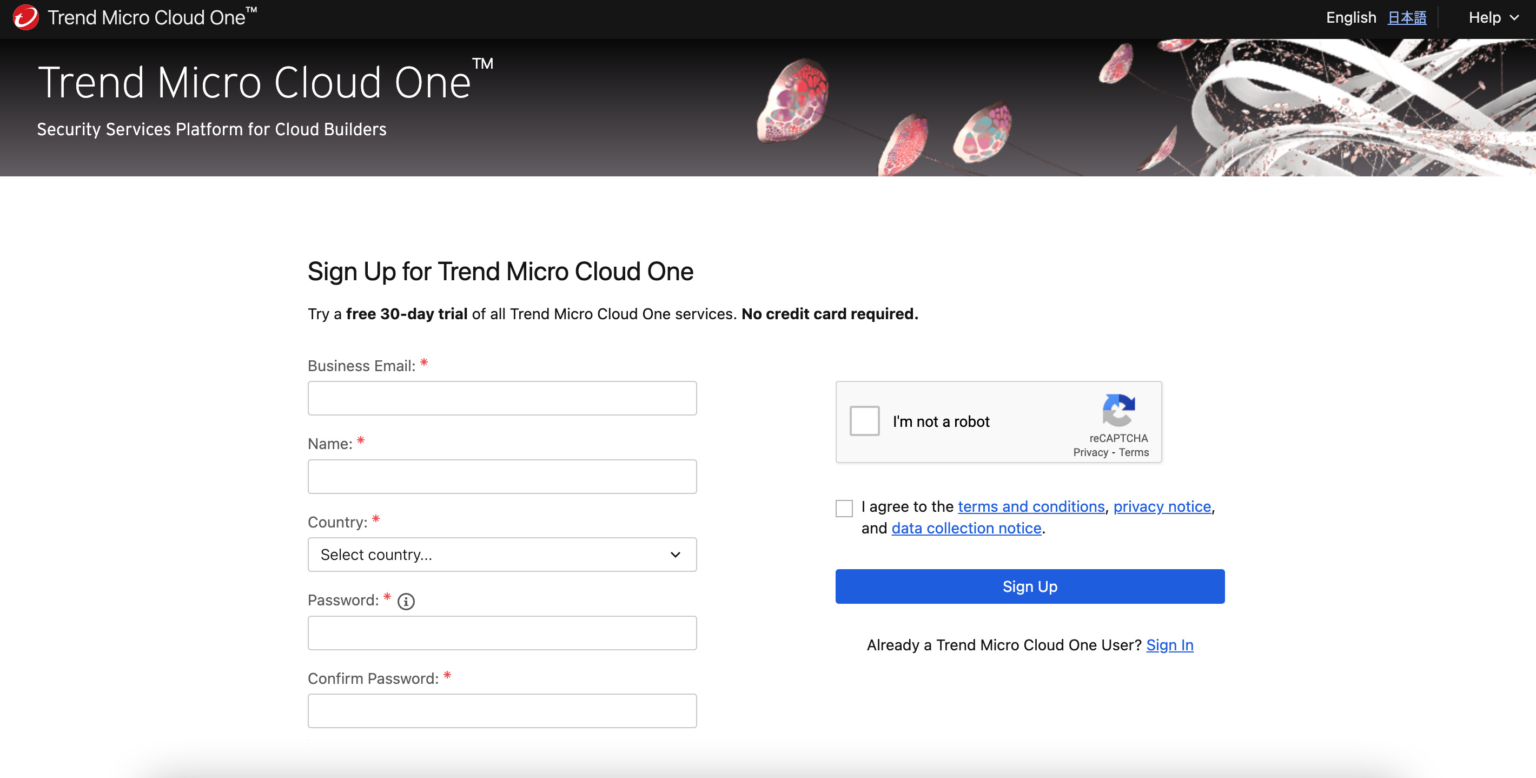Open the privacy notice link
Image resolution: width=1536 pixels, height=778 pixels.
pos(1162,506)
